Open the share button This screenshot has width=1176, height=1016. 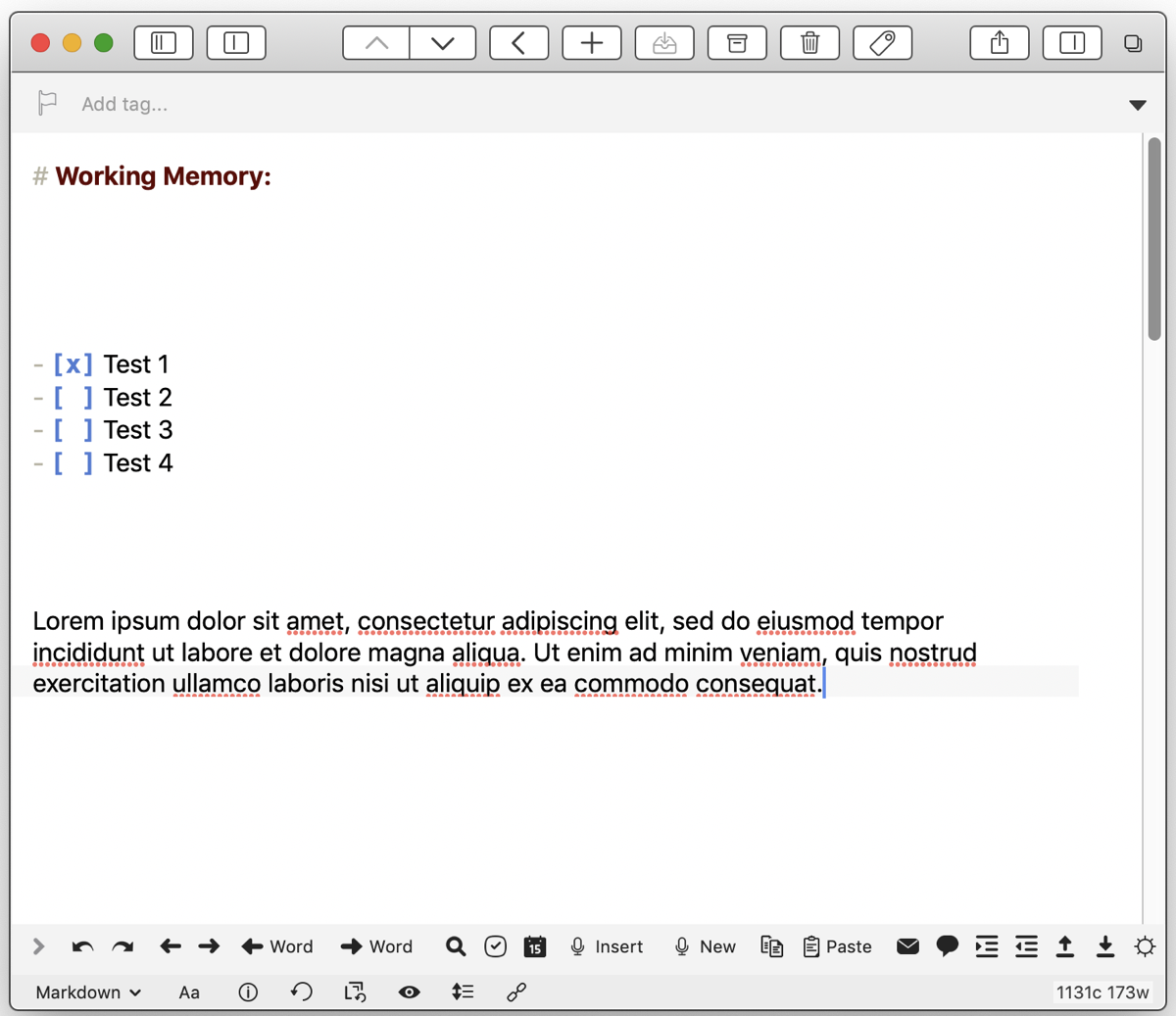click(x=1000, y=43)
